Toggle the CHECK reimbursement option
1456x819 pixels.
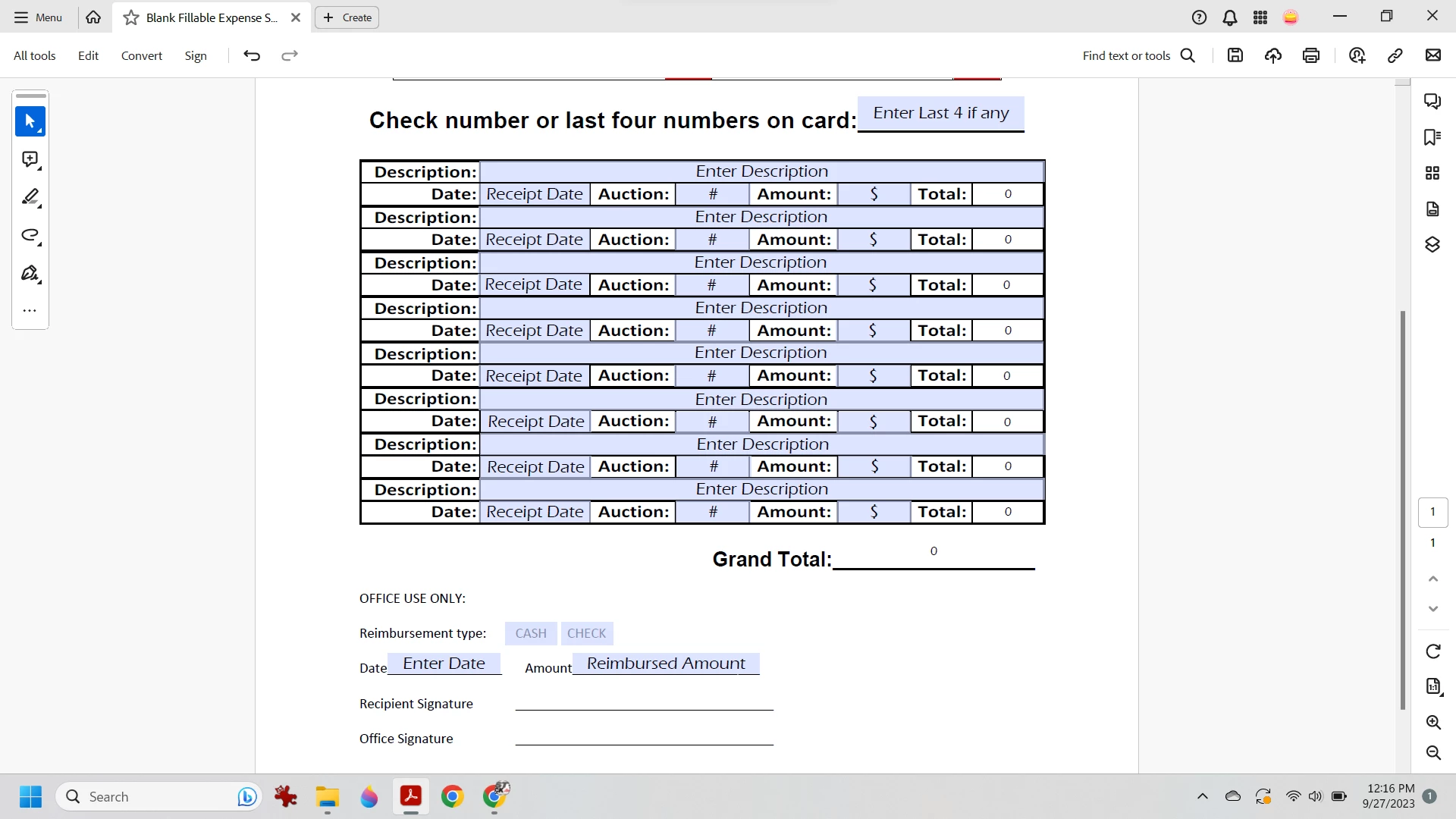click(586, 633)
